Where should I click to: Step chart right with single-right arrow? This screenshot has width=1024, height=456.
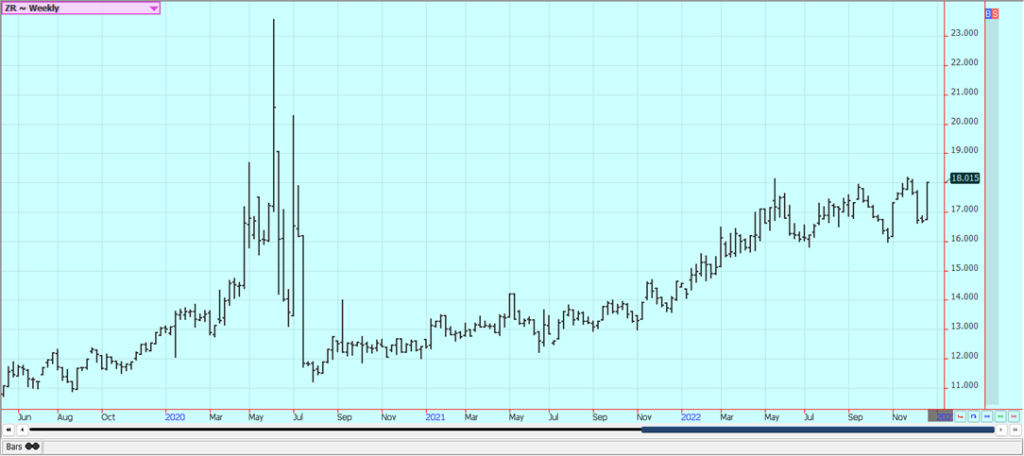(1001, 430)
